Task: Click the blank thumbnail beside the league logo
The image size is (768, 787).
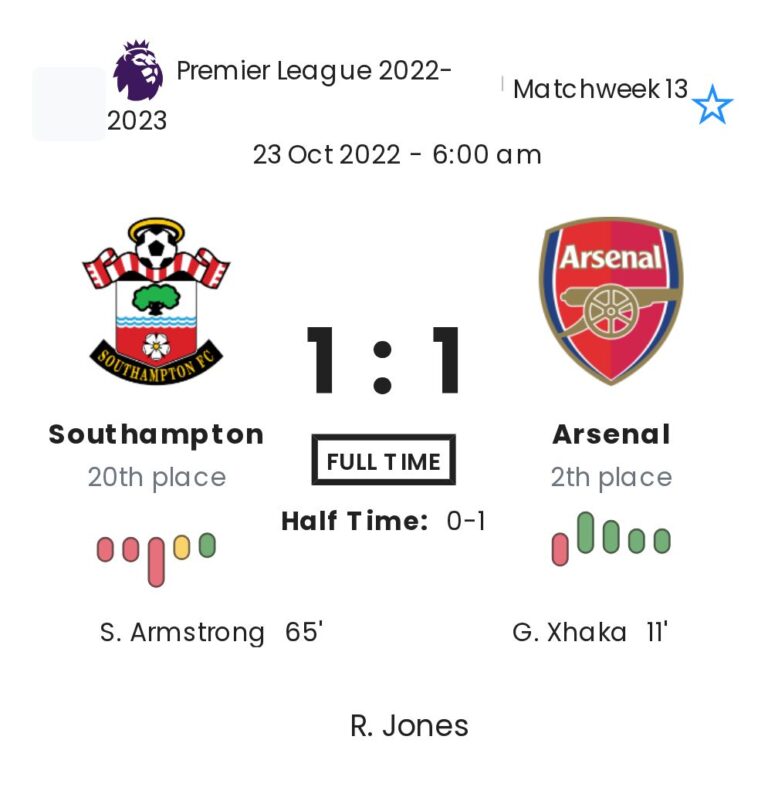Action: [x=68, y=104]
